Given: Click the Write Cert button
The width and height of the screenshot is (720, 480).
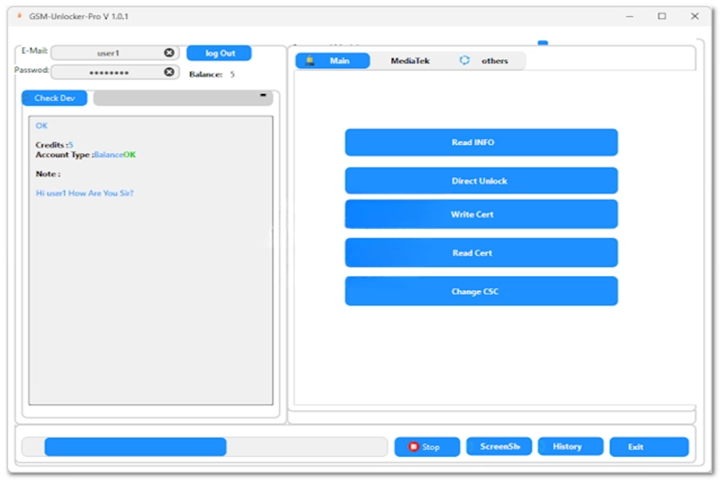Looking at the screenshot, I should click(x=481, y=215).
